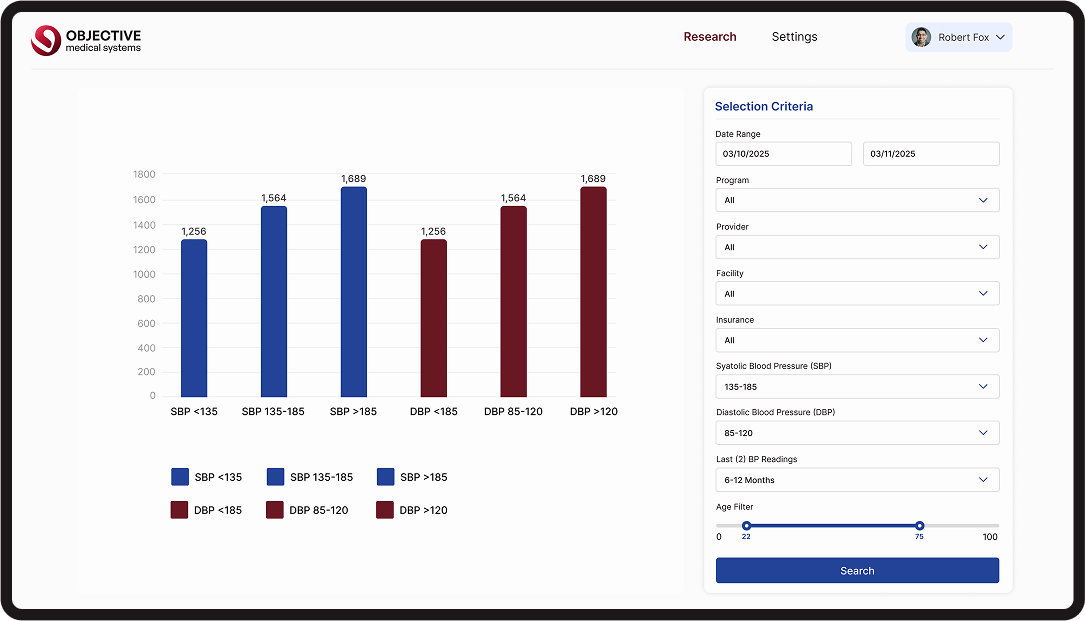
Task: Click the end date field 03/11/2025
Action: tap(930, 154)
